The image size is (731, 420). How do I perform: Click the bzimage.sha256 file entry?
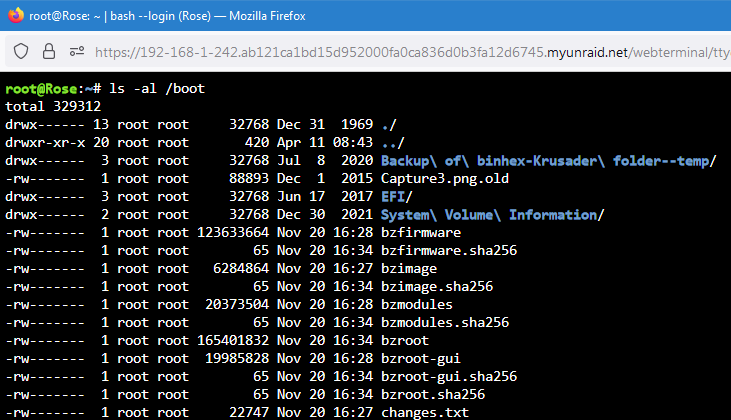[x=437, y=287]
